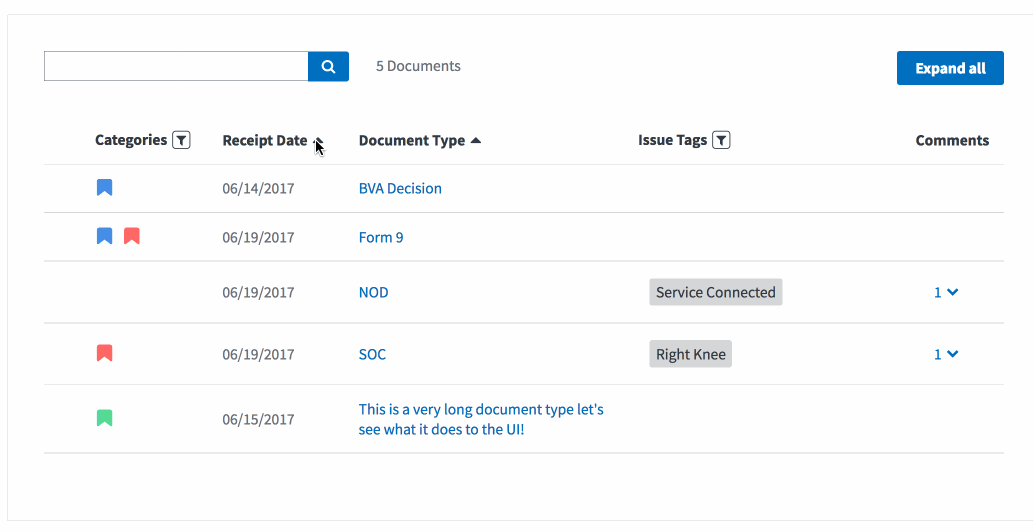1033x532 pixels.
Task: Click the 5 Documents count text
Action: click(418, 66)
